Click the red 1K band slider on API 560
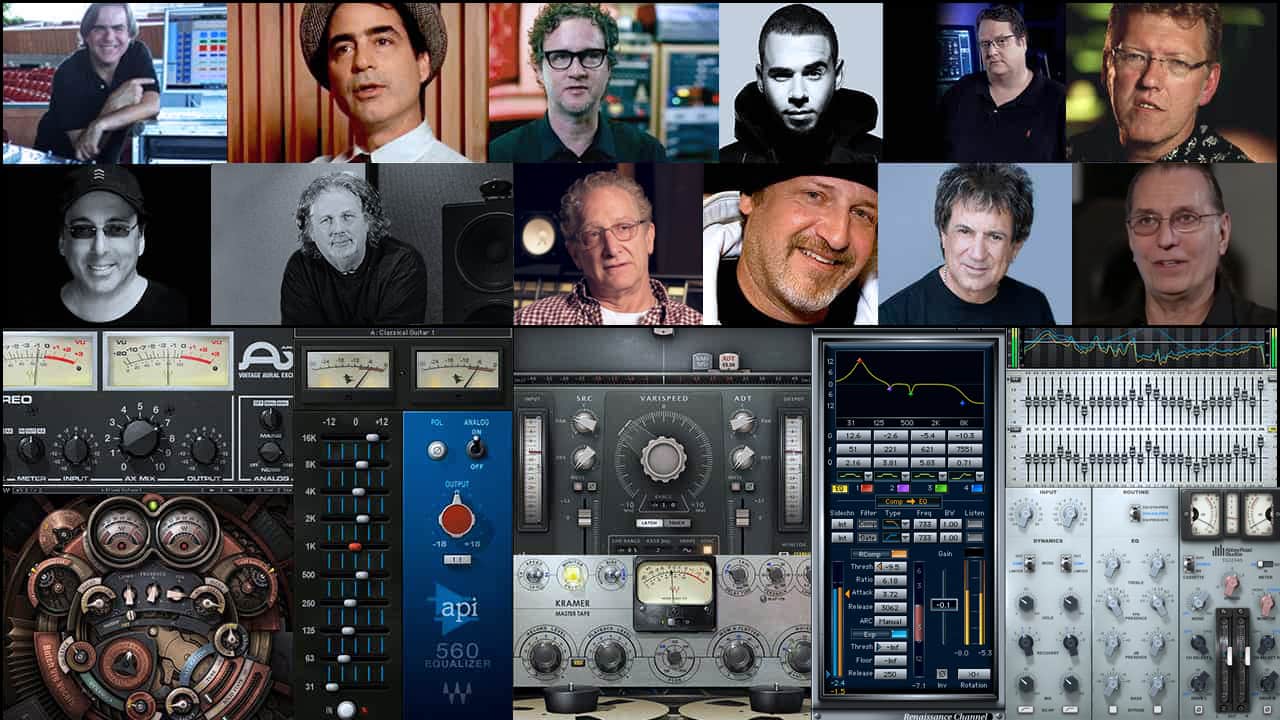1280x720 pixels. [x=354, y=546]
